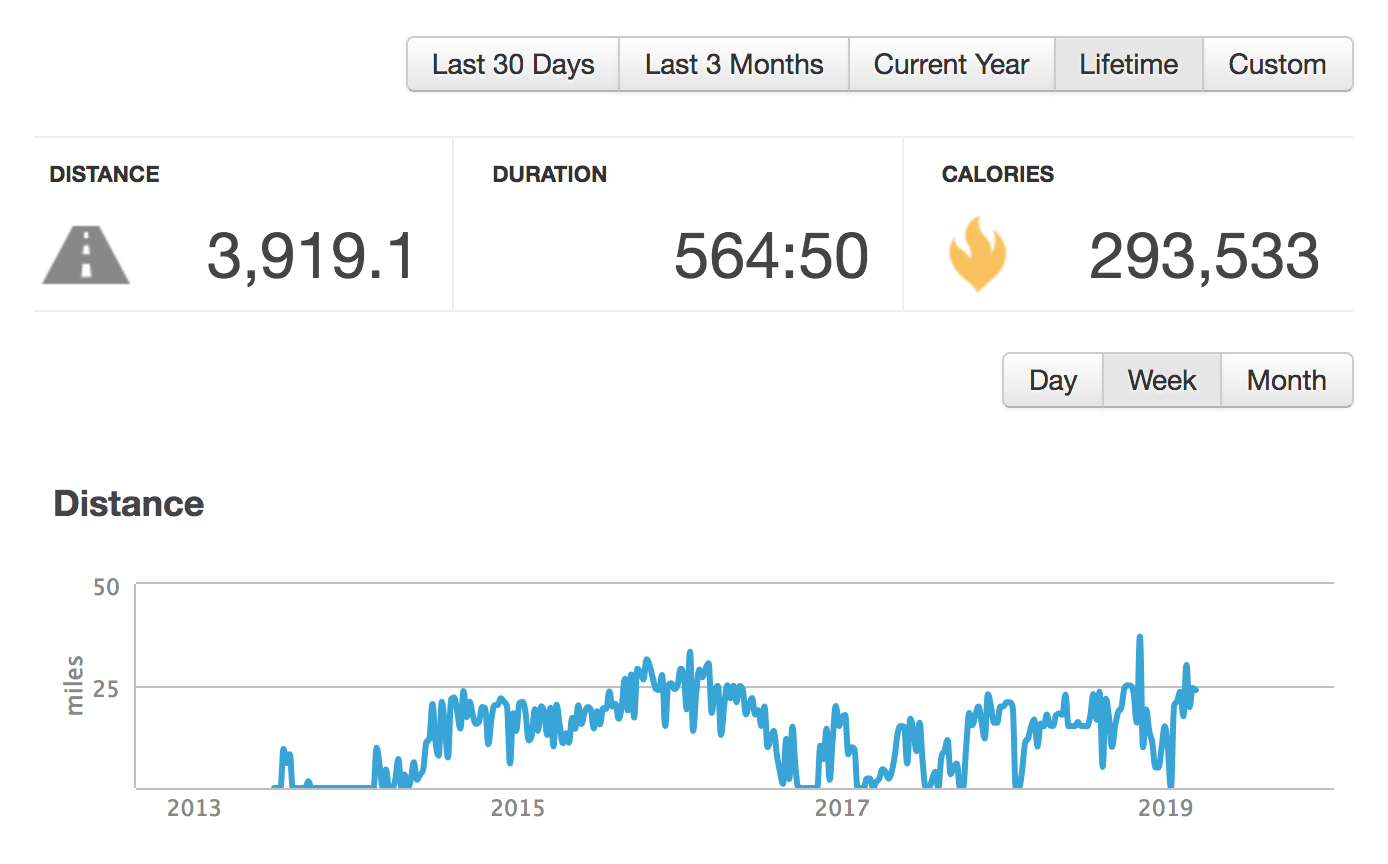Select the Lifetime range button
The image size is (1388, 864).
pos(1128,65)
